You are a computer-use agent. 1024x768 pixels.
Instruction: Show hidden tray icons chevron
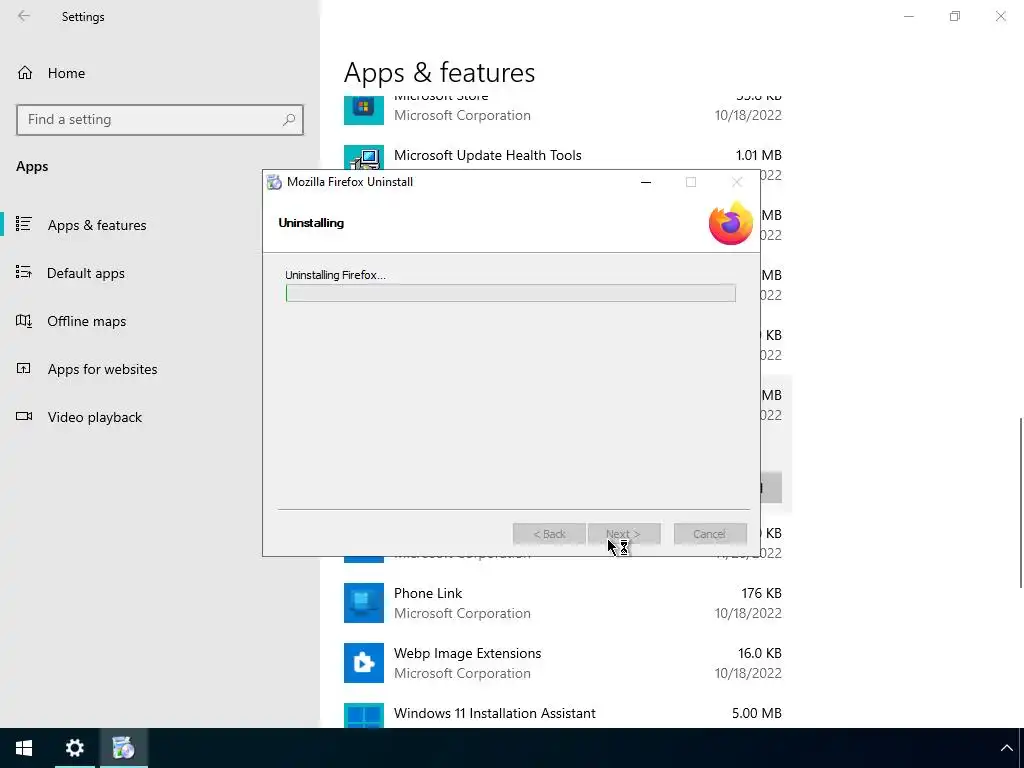pyautogui.click(x=1006, y=748)
